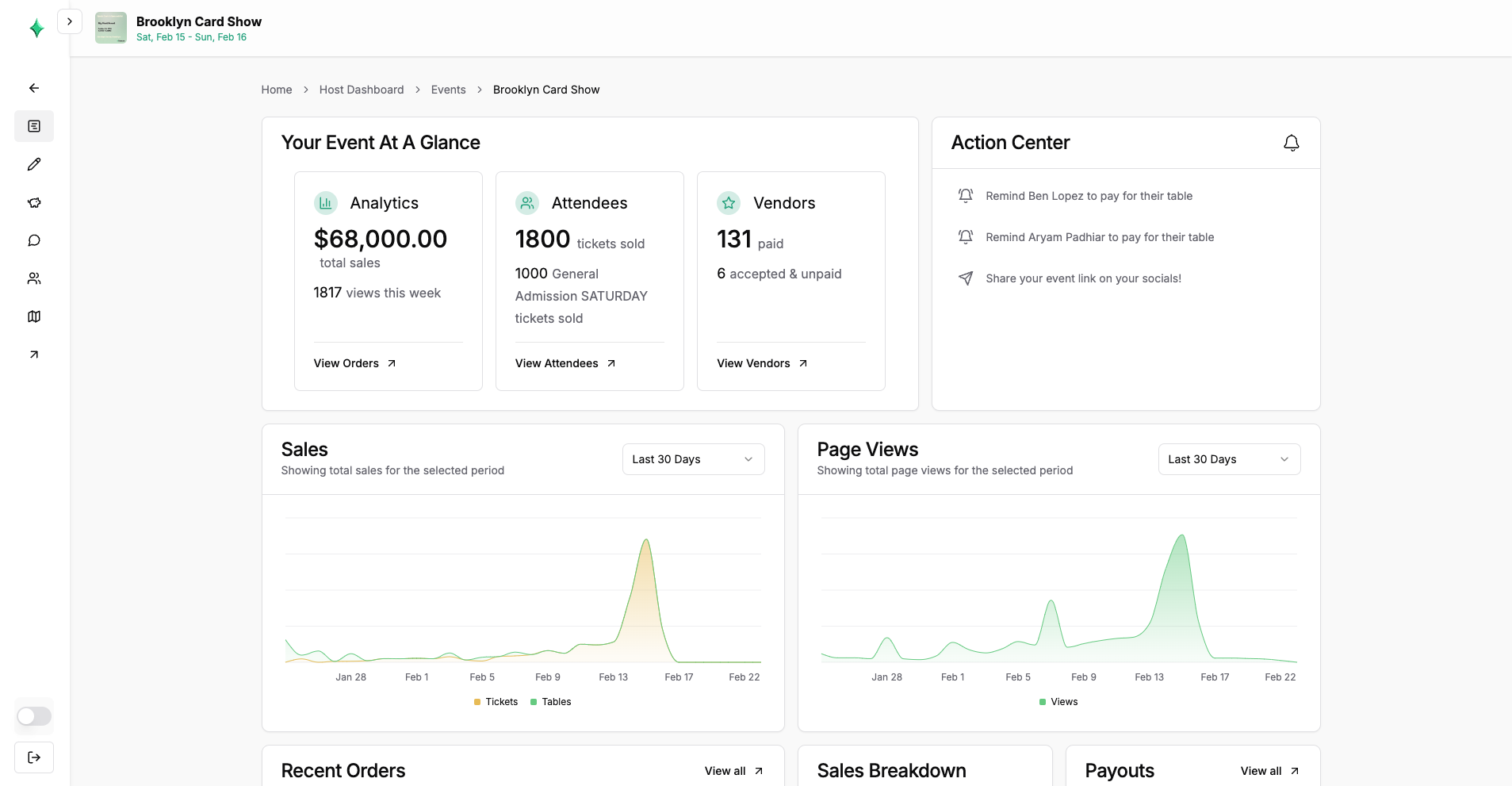
Task: Click the Page Views chart peak near Feb 13
Action: point(1182,536)
